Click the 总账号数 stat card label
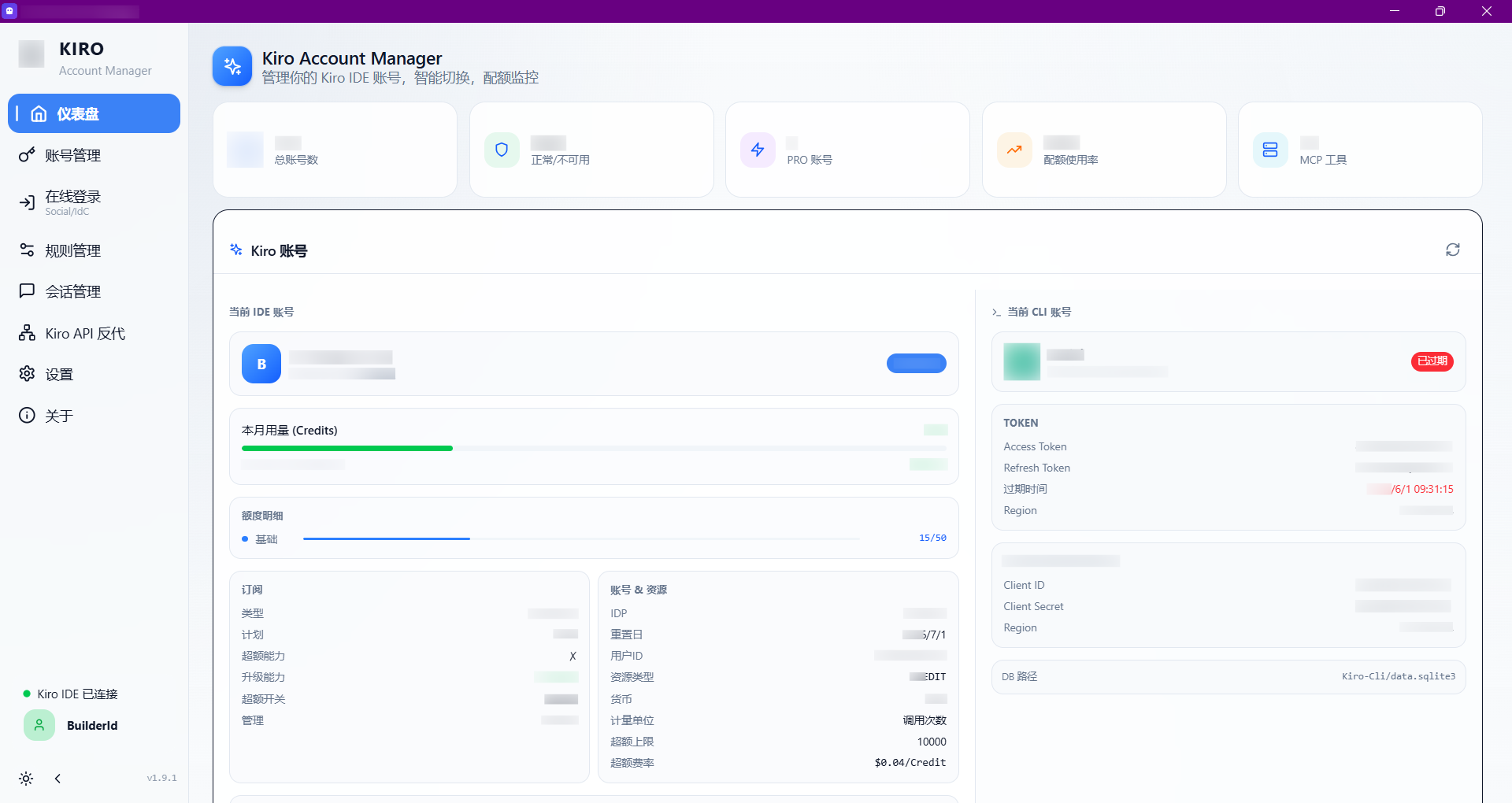Screen dimensions: 1512x803 click(296, 160)
